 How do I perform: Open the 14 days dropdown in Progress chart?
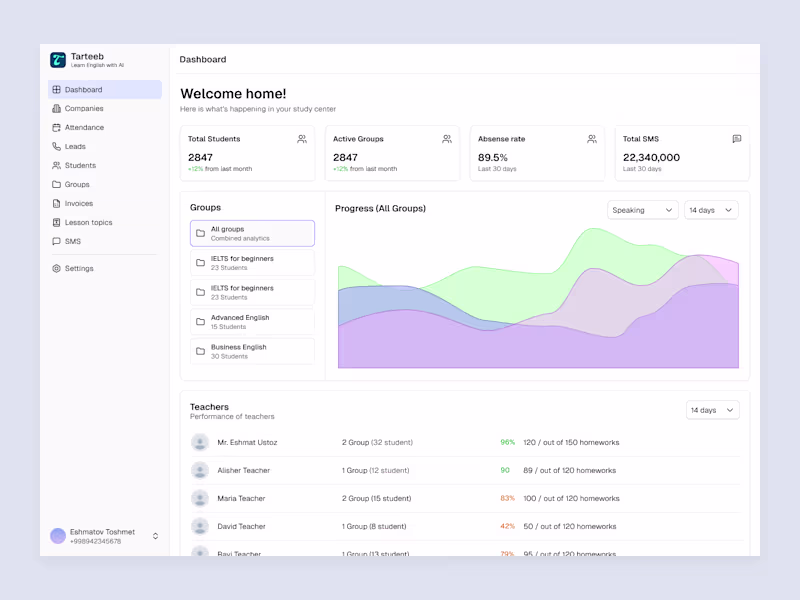coord(711,210)
